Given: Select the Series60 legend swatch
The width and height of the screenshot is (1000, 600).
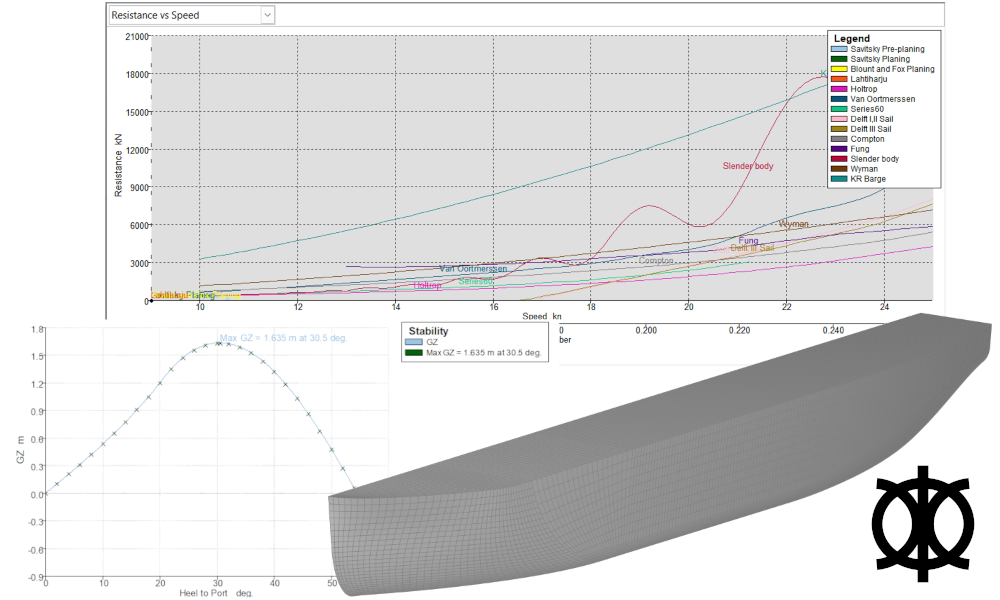Looking at the screenshot, I should [840, 109].
